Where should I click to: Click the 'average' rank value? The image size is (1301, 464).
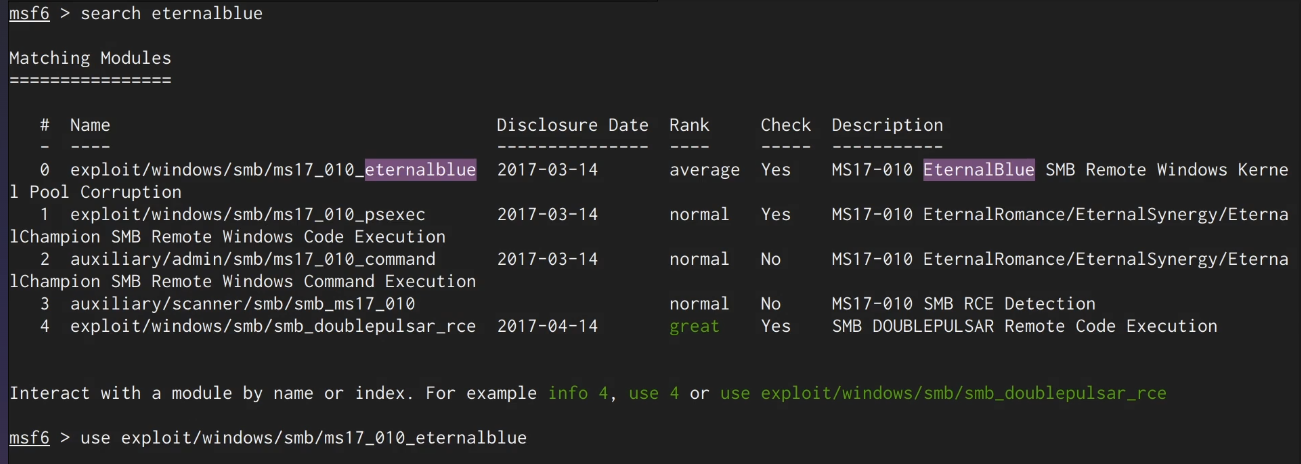704,170
